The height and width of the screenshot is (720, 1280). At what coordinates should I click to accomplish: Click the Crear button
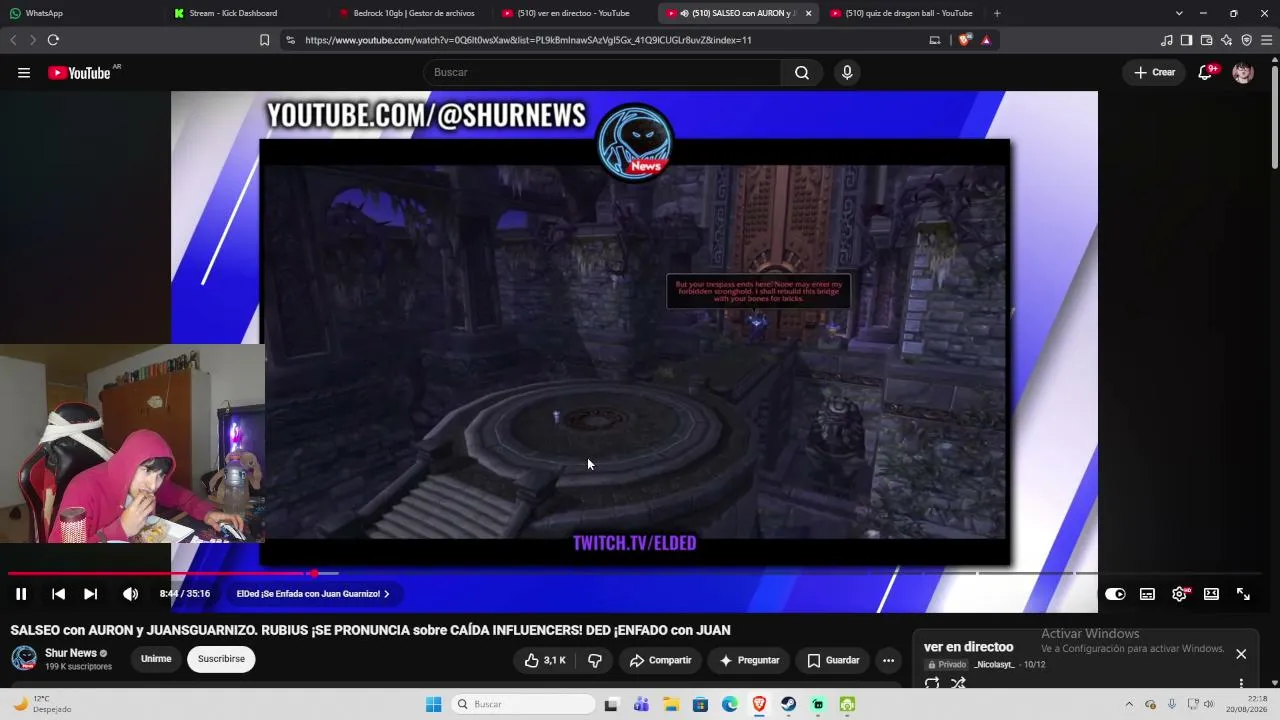coord(1154,72)
